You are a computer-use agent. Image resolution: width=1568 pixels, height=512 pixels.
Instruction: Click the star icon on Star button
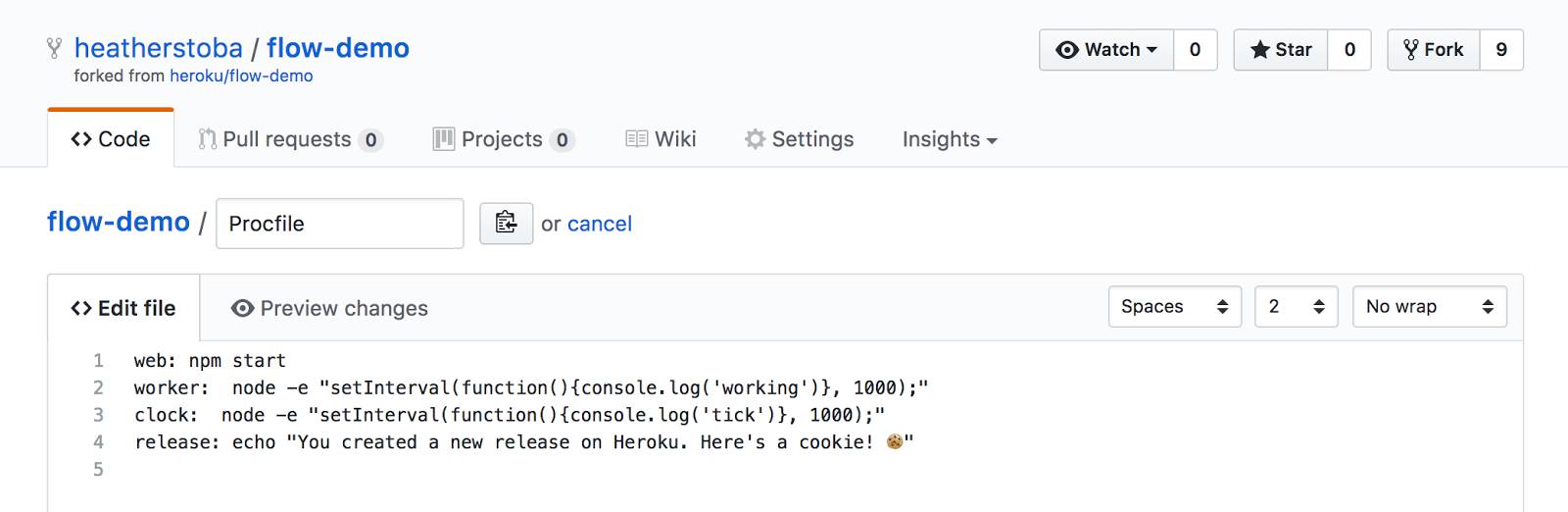pos(1259,50)
